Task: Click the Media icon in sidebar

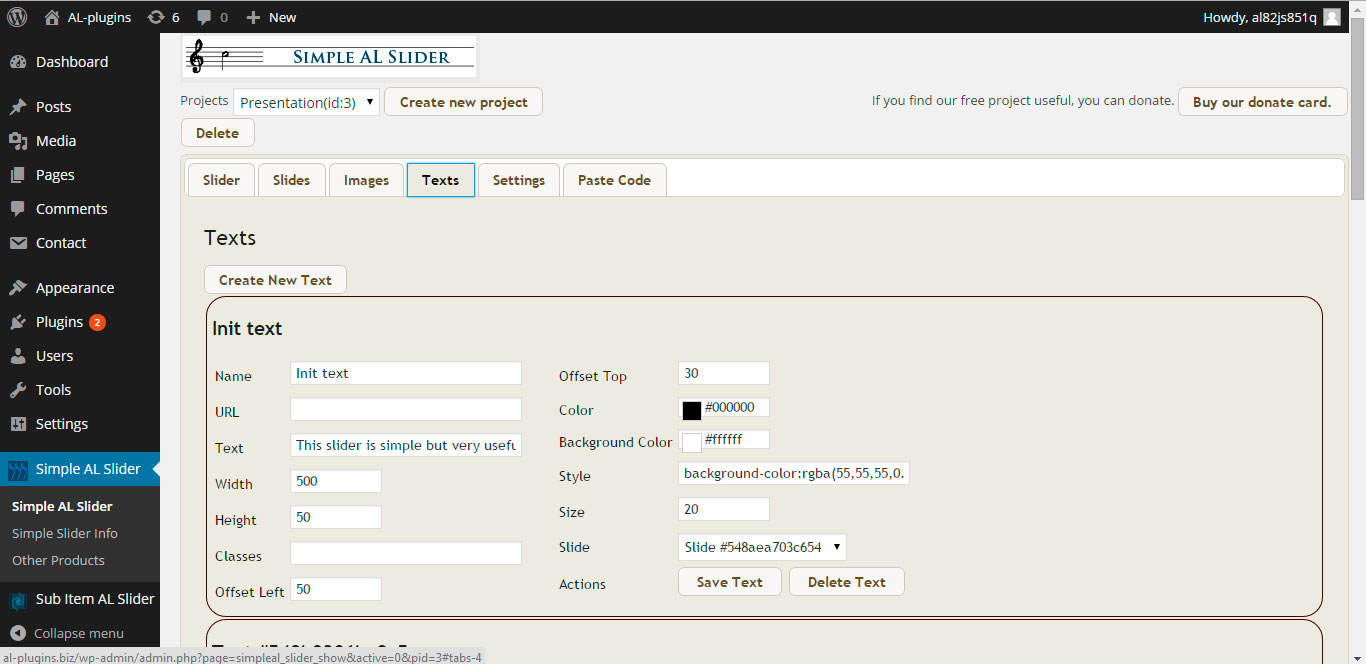Action: pos(18,141)
